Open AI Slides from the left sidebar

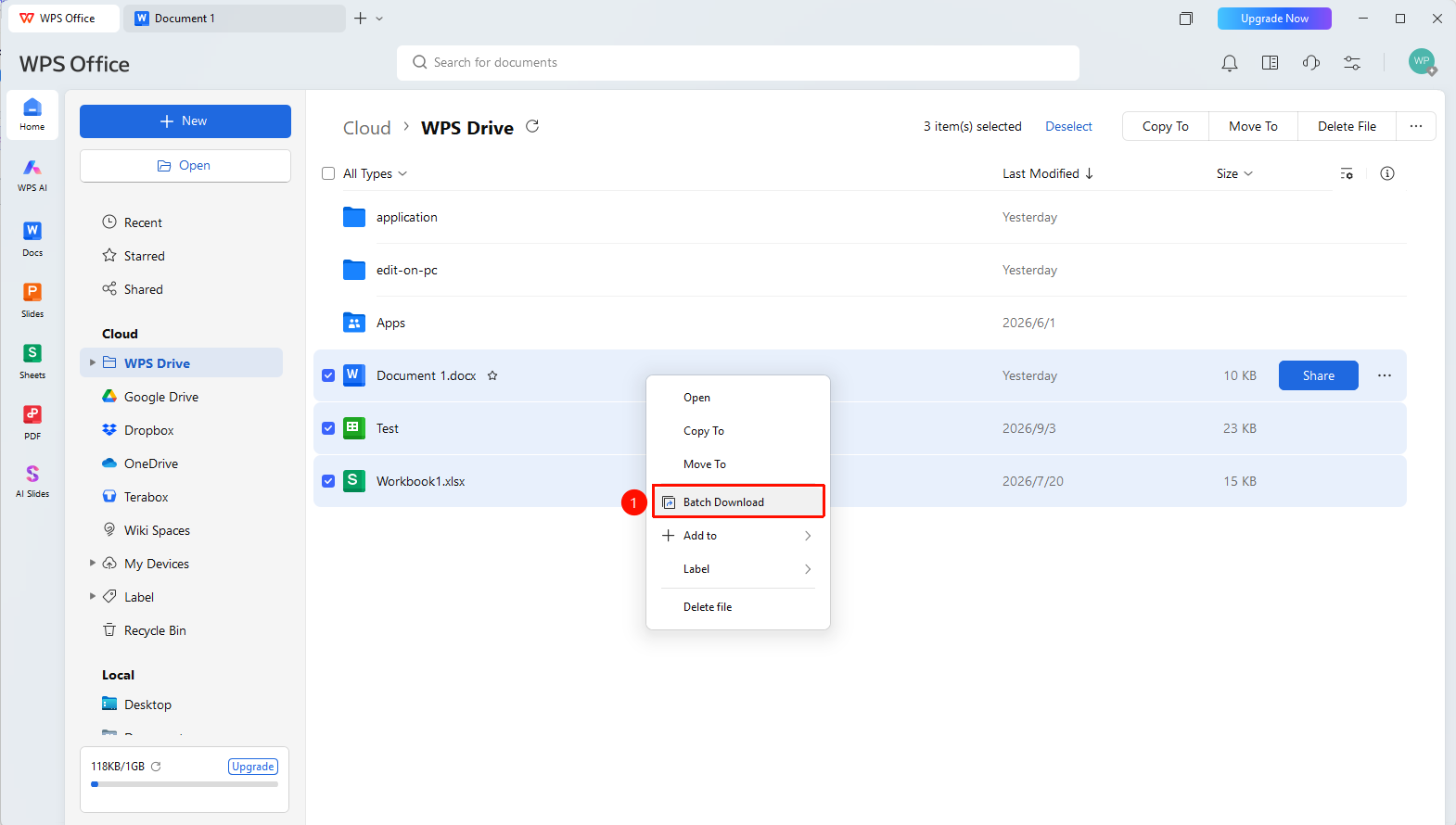pyautogui.click(x=32, y=481)
